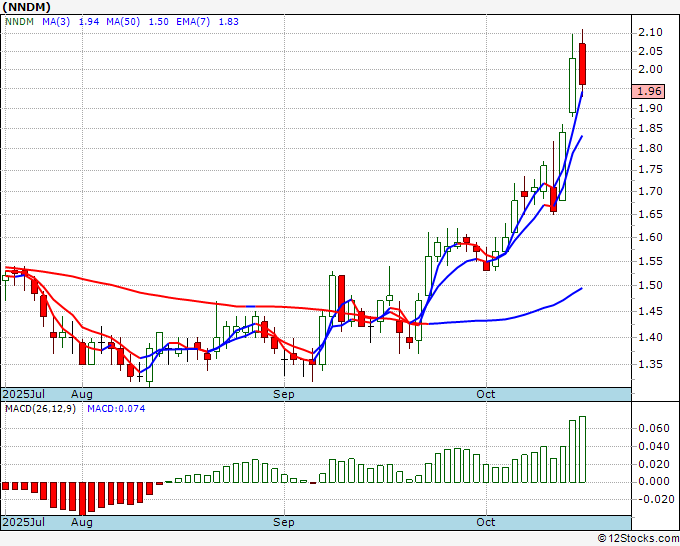Click the 1.85 price axis label
The height and width of the screenshot is (546, 680).
coord(650,128)
